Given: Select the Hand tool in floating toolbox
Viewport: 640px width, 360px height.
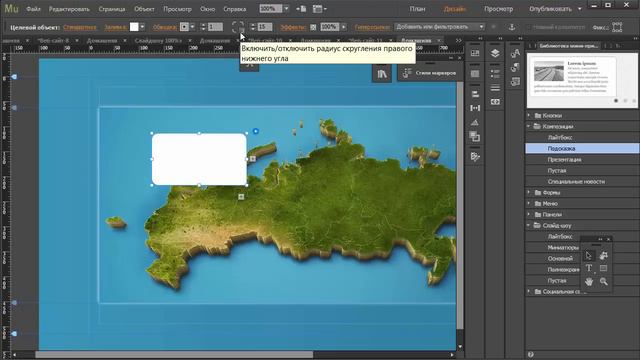Looking at the screenshot, I should 588,281.
